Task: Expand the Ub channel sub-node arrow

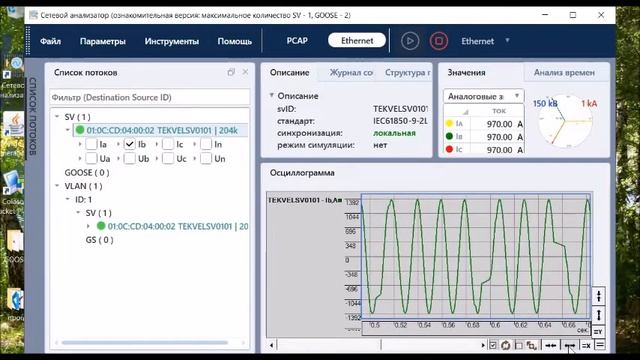Action: pyautogui.click(x=118, y=158)
